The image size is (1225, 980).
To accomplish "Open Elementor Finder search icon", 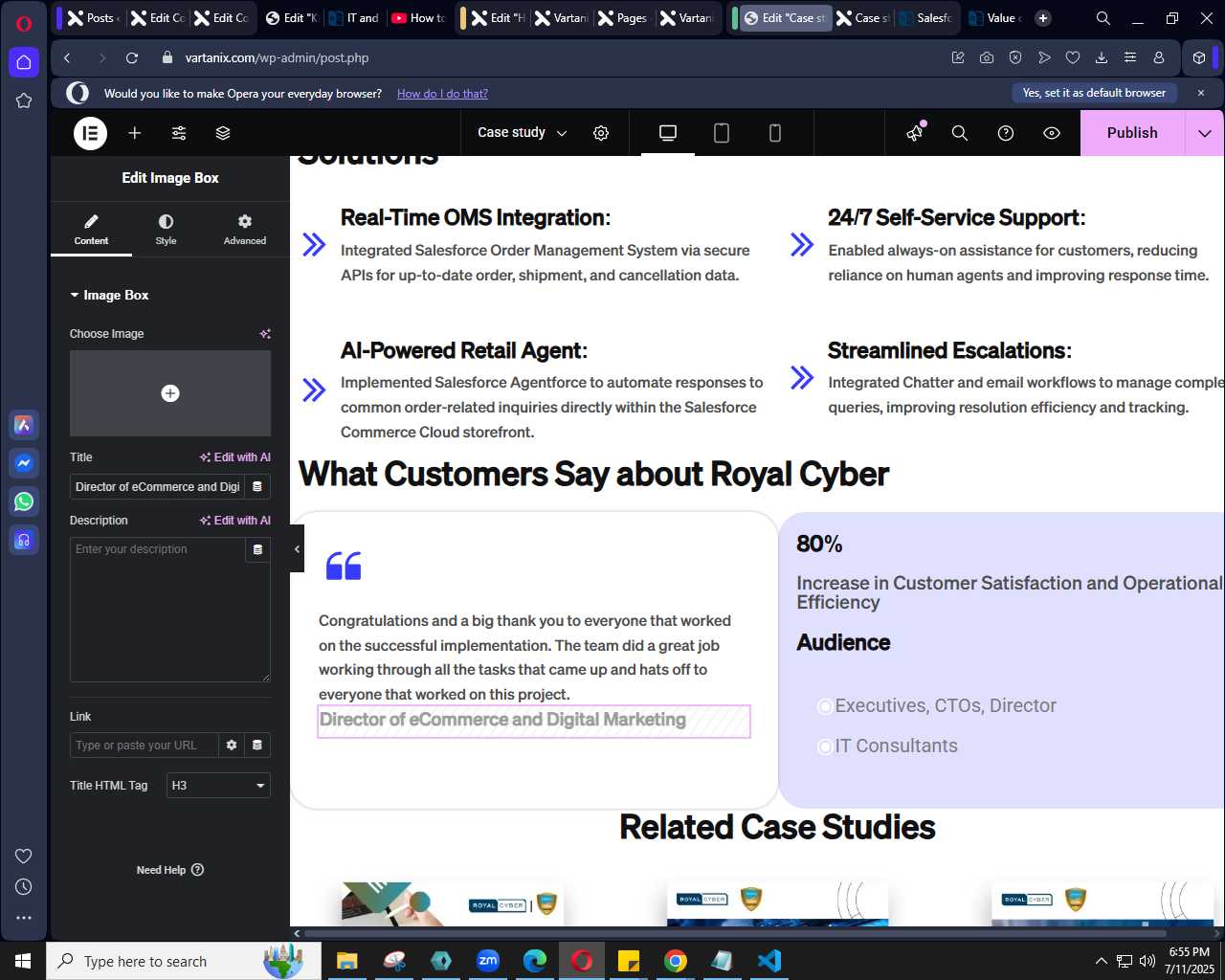I will 960,133.
